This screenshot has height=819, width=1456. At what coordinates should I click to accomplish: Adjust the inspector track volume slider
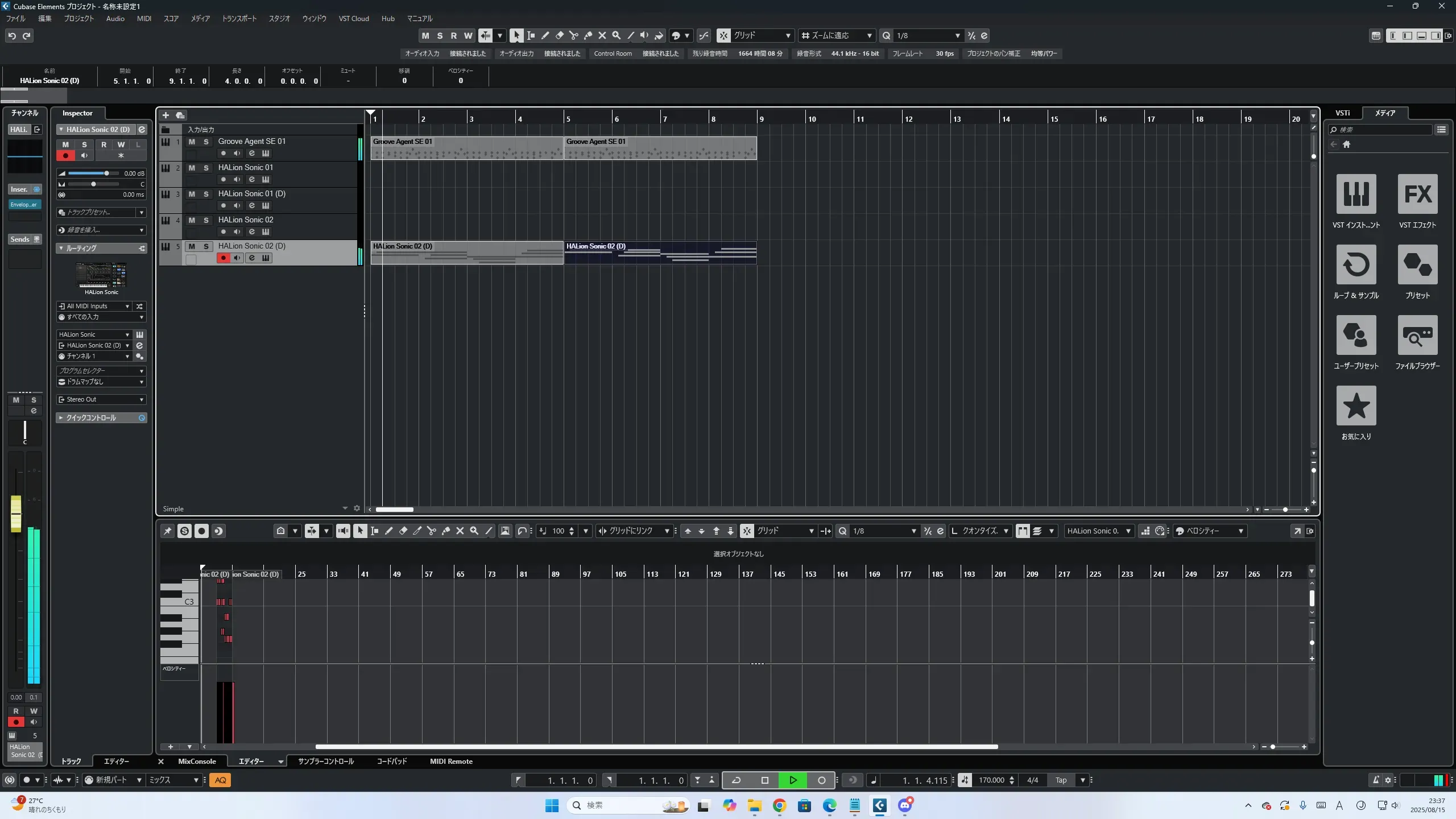[106, 173]
